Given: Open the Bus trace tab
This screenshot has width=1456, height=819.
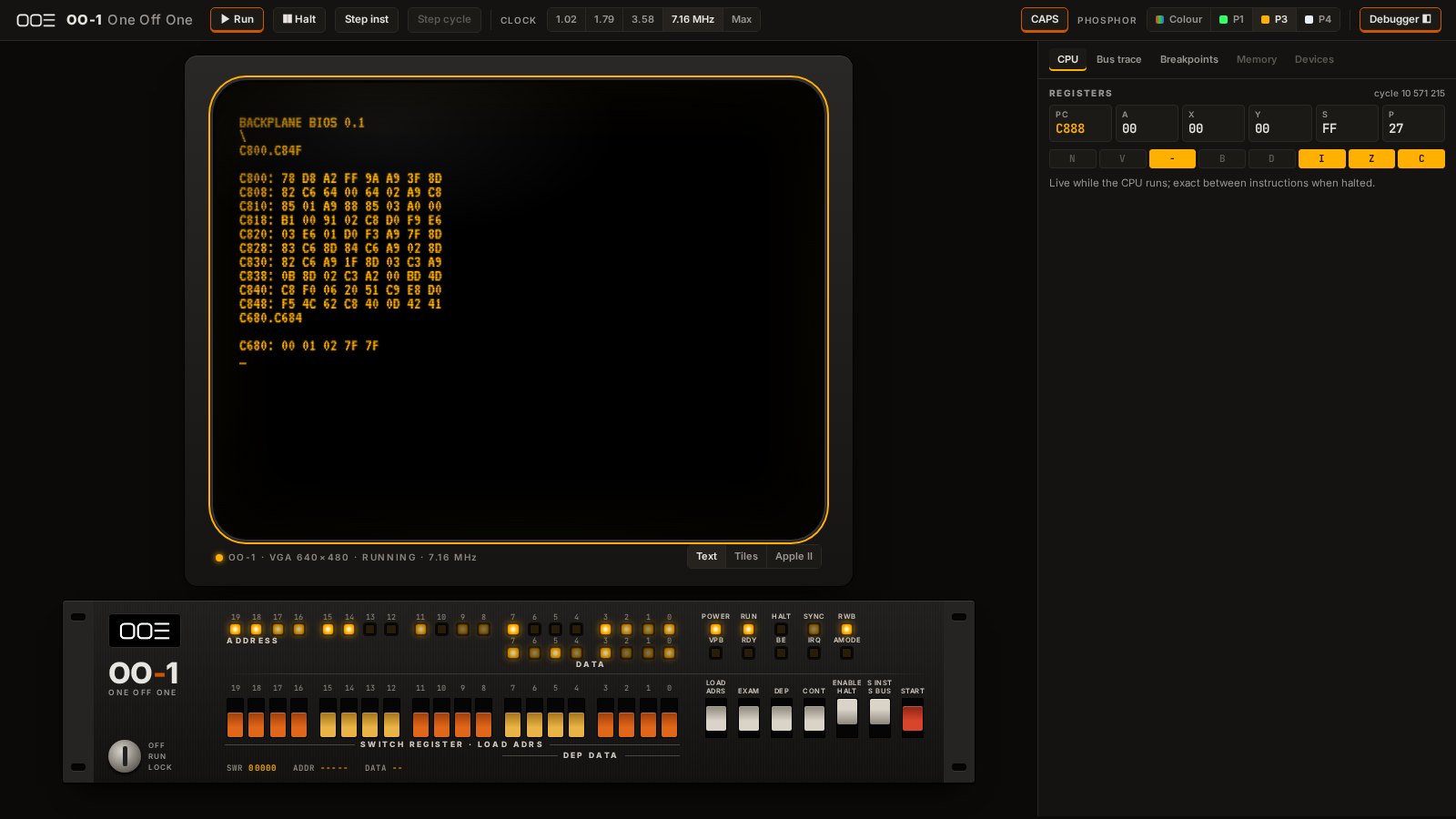Looking at the screenshot, I should 1118,59.
